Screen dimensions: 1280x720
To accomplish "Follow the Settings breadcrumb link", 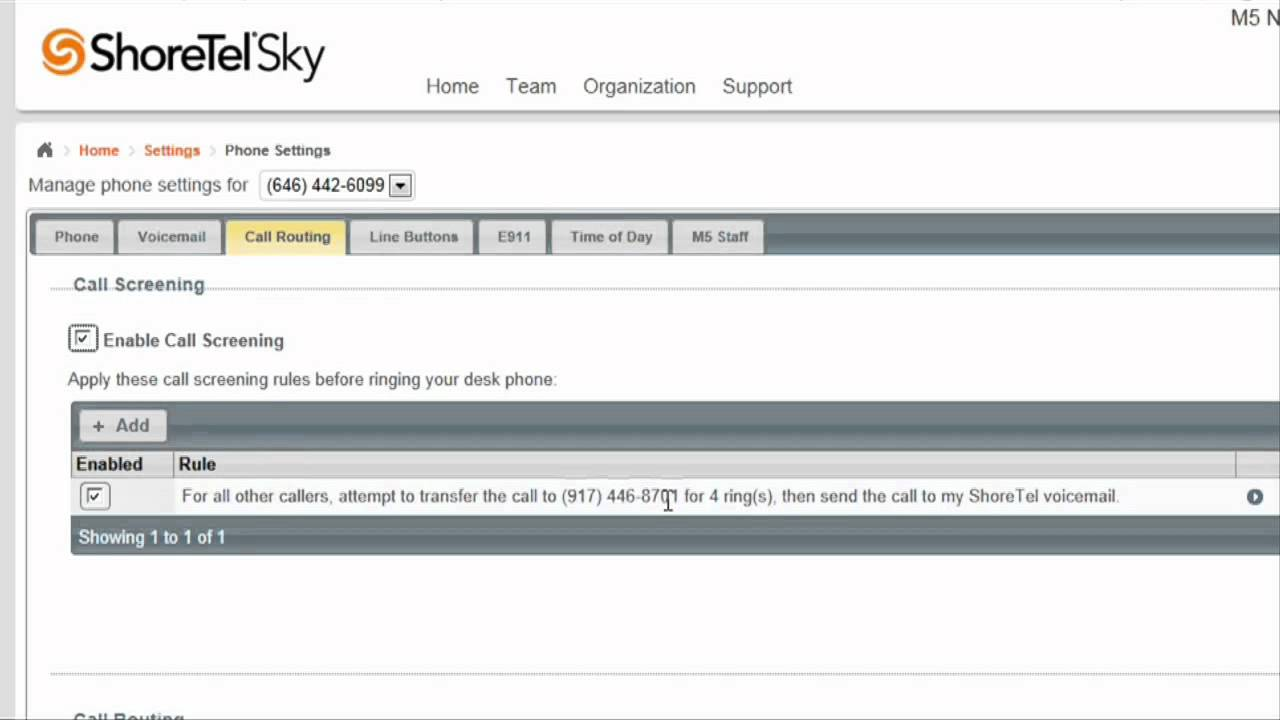I will [x=172, y=150].
